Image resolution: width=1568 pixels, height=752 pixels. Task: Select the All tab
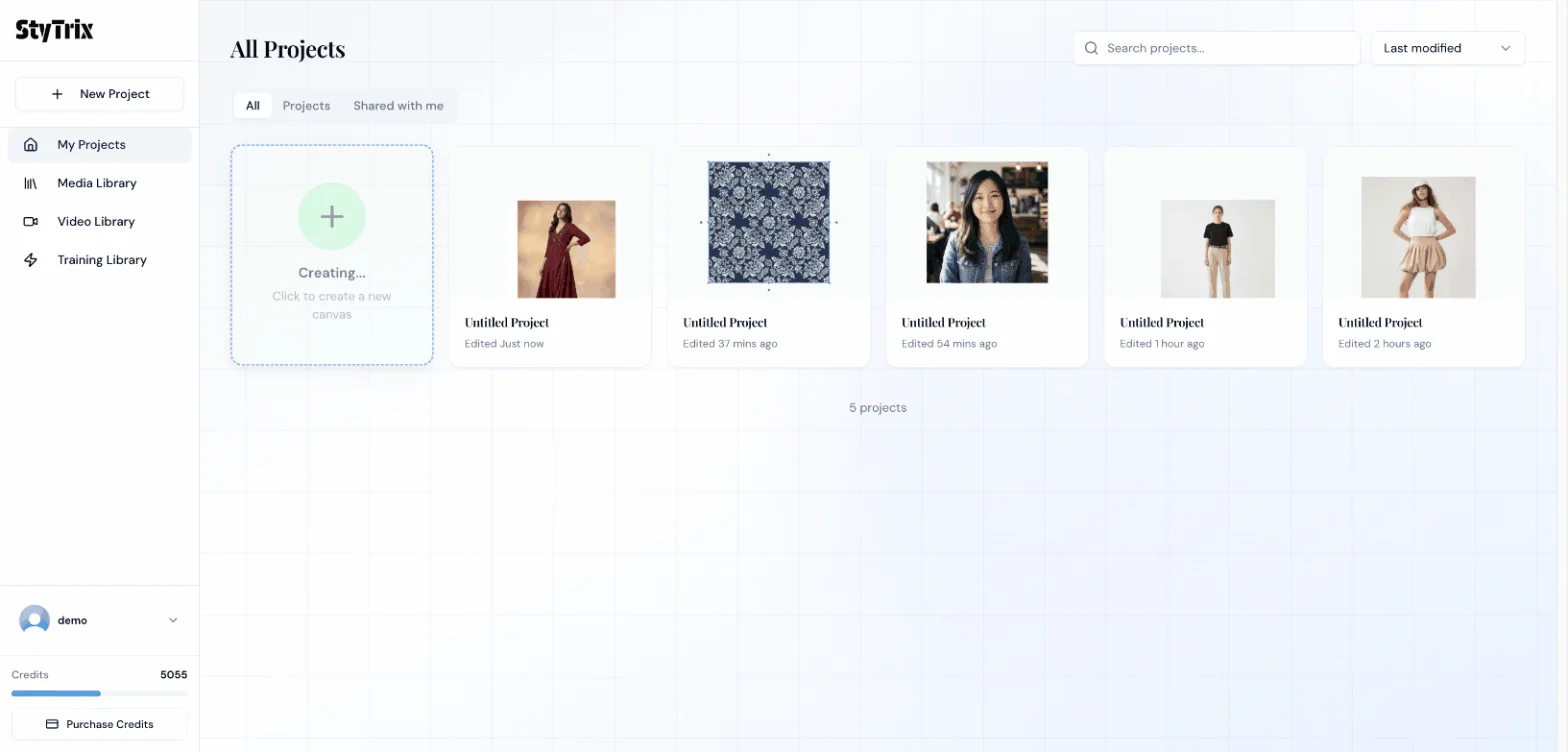[253, 106]
